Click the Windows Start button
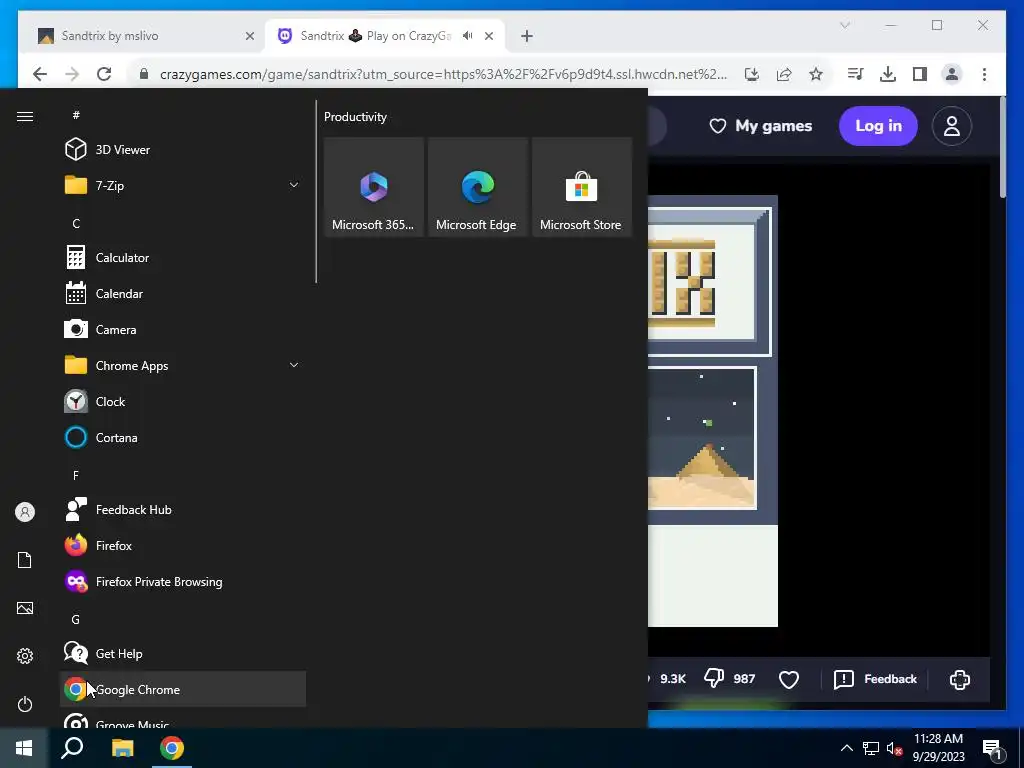 tap(24, 748)
